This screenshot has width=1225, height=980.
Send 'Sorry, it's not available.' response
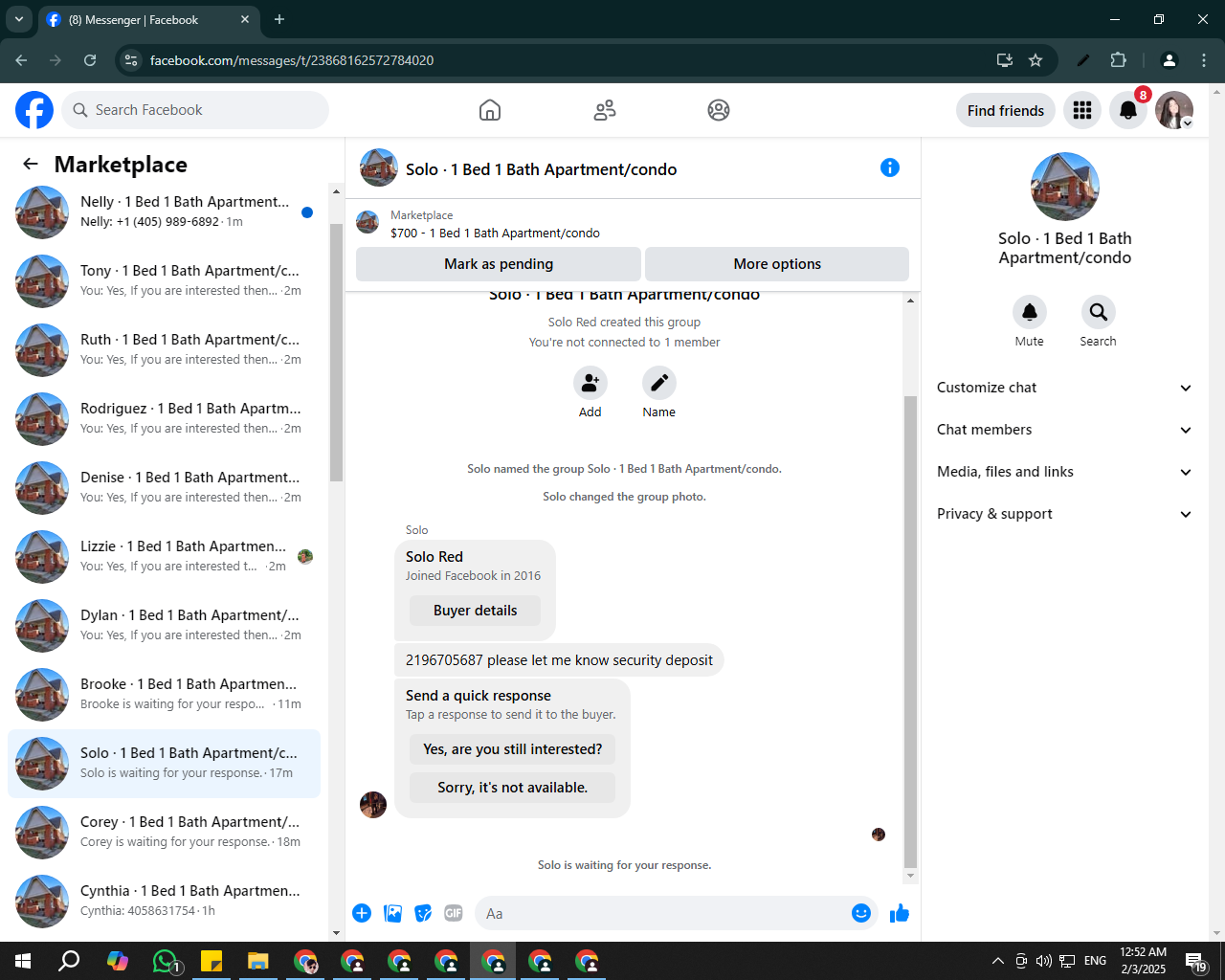(x=513, y=788)
